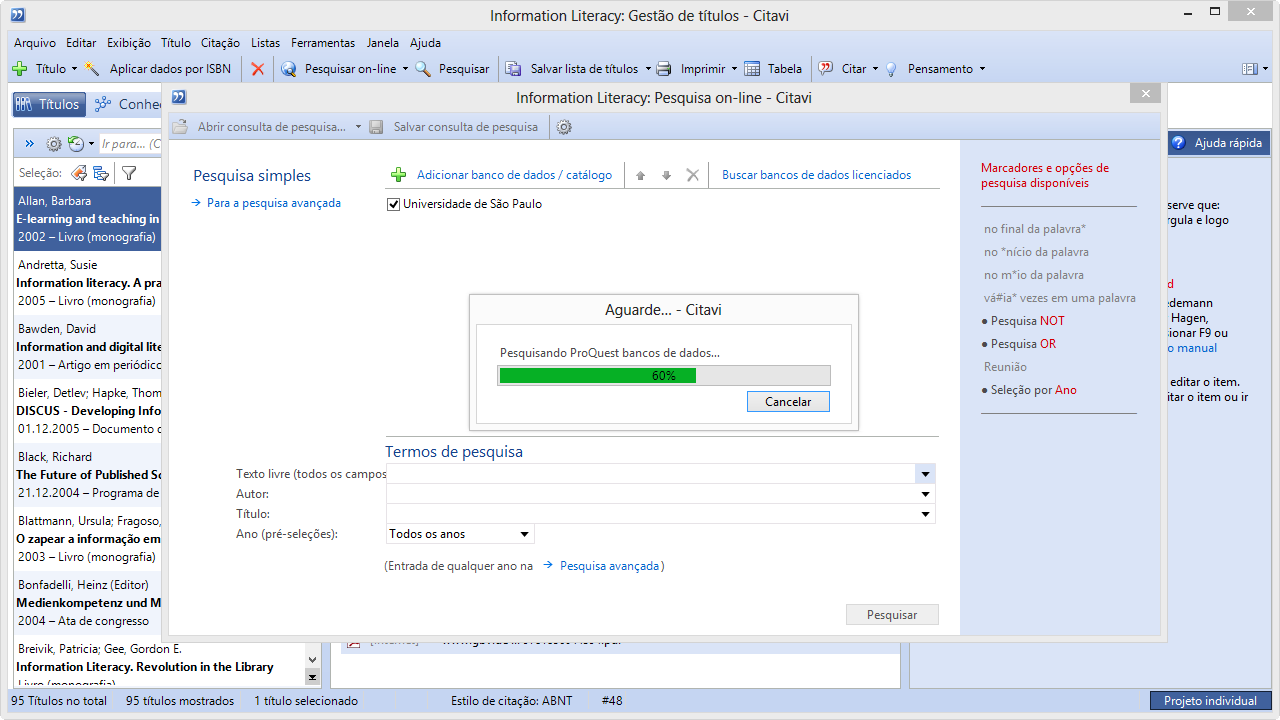1280x720 pixels.
Task: Switch to the Títulos tab
Action: point(47,104)
